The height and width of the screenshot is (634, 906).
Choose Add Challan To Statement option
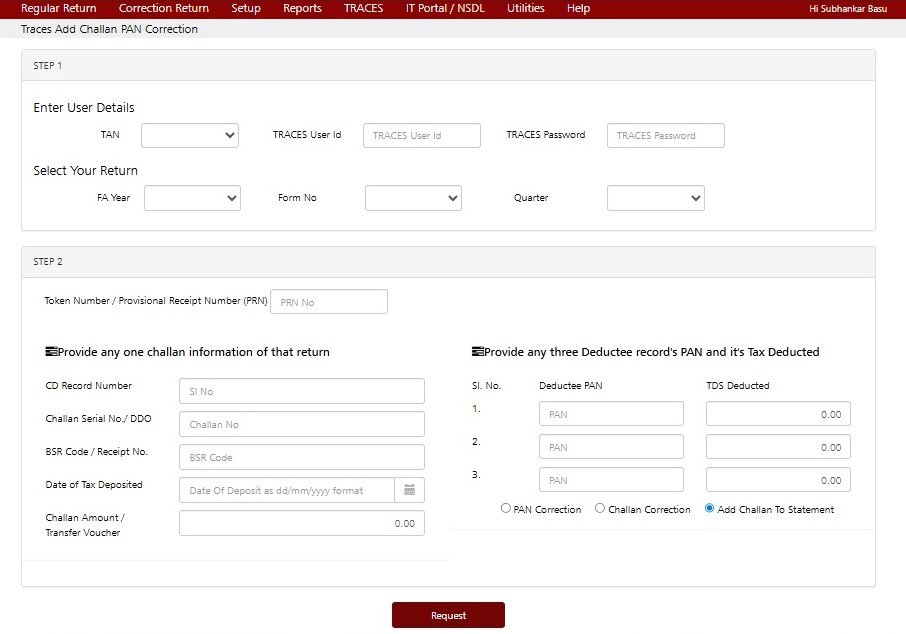pyautogui.click(x=709, y=508)
